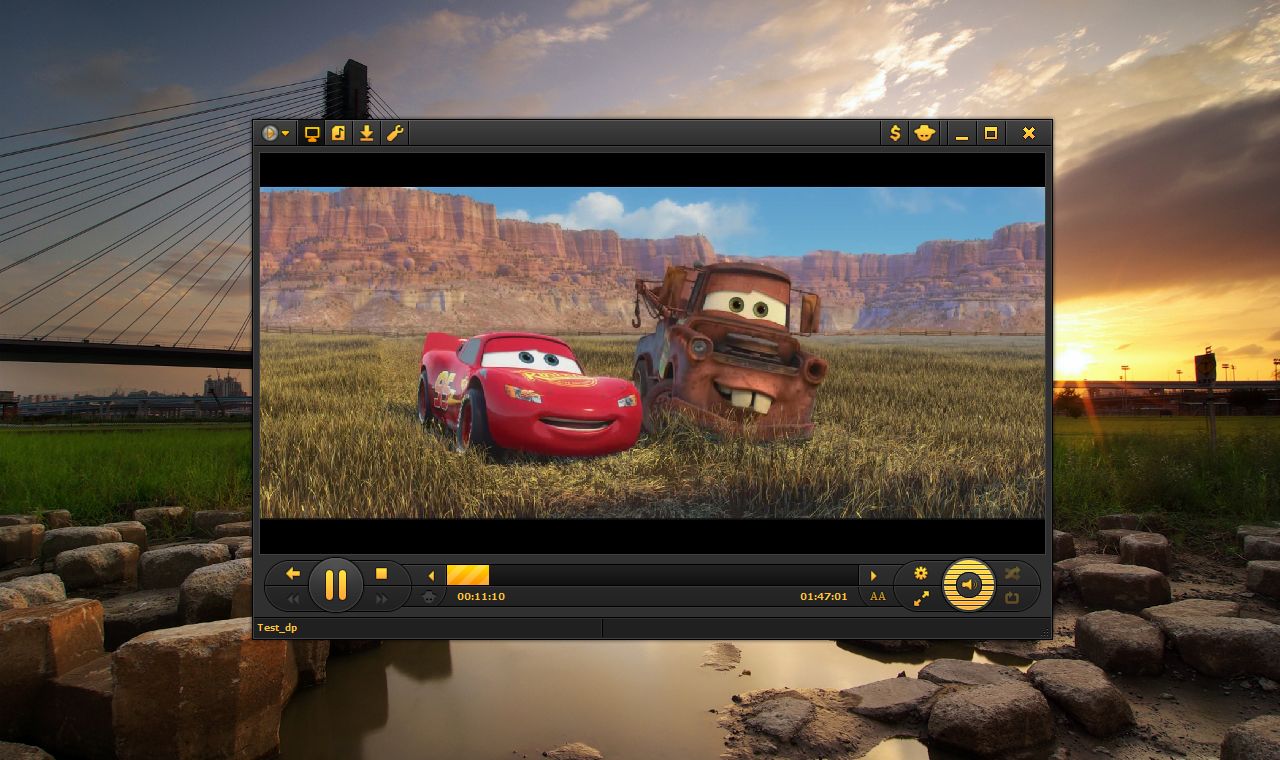Click the window resize grip

(1046, 632)
